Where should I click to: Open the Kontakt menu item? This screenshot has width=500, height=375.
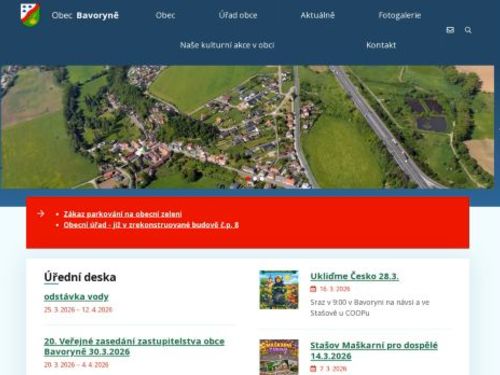click(x=381, y=45)
